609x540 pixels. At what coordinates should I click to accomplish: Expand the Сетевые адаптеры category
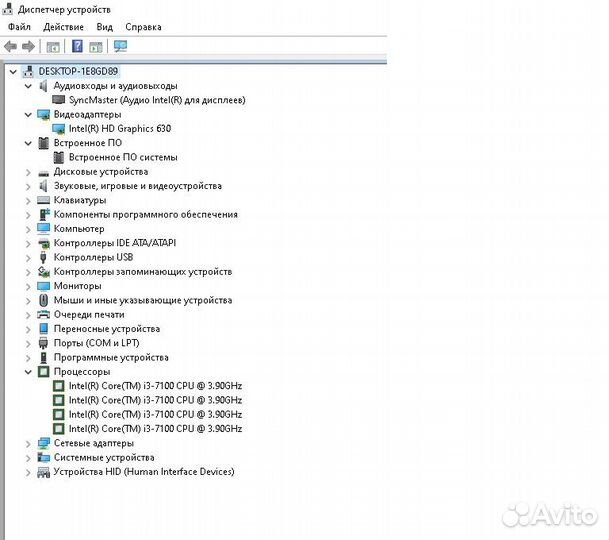[28, 444]
